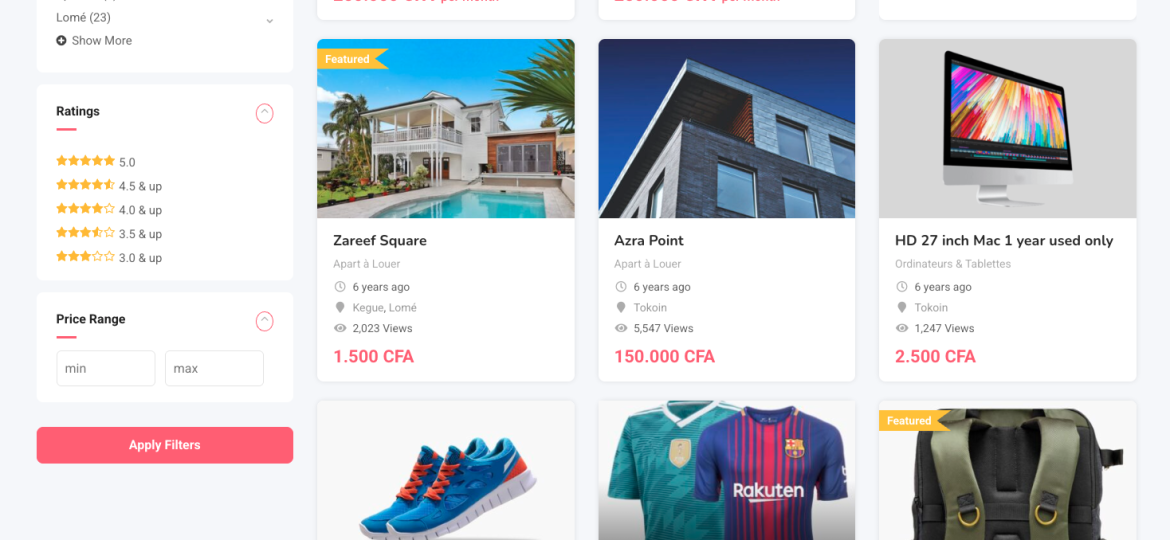Click the eye icon beside 2,023 Views
Screen dimensions: 1170x540
tap(340, 328)
